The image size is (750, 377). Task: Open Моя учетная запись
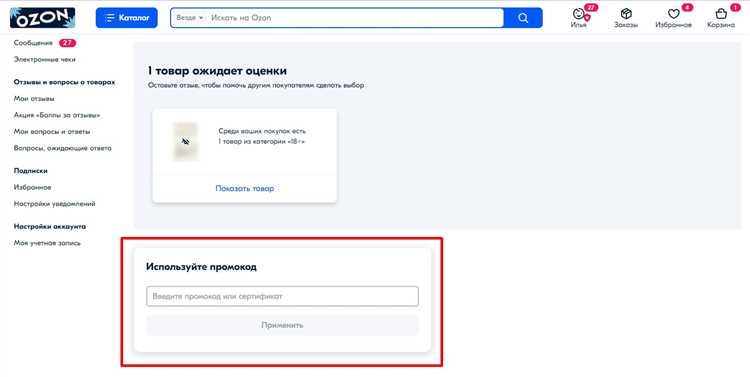47,243
